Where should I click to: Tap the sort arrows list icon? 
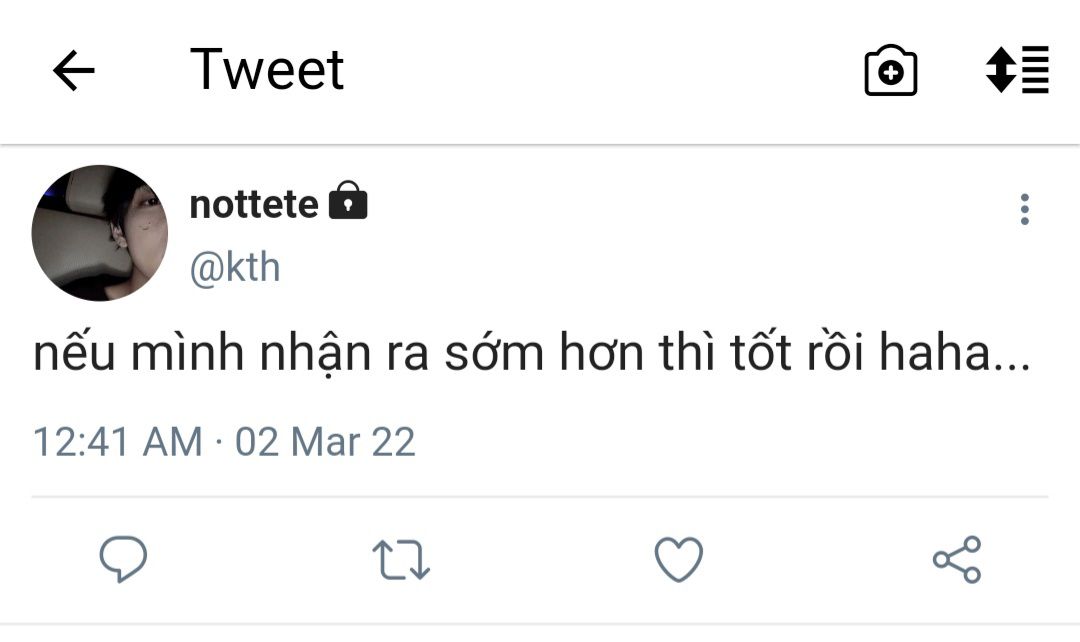pos(1017,70)
